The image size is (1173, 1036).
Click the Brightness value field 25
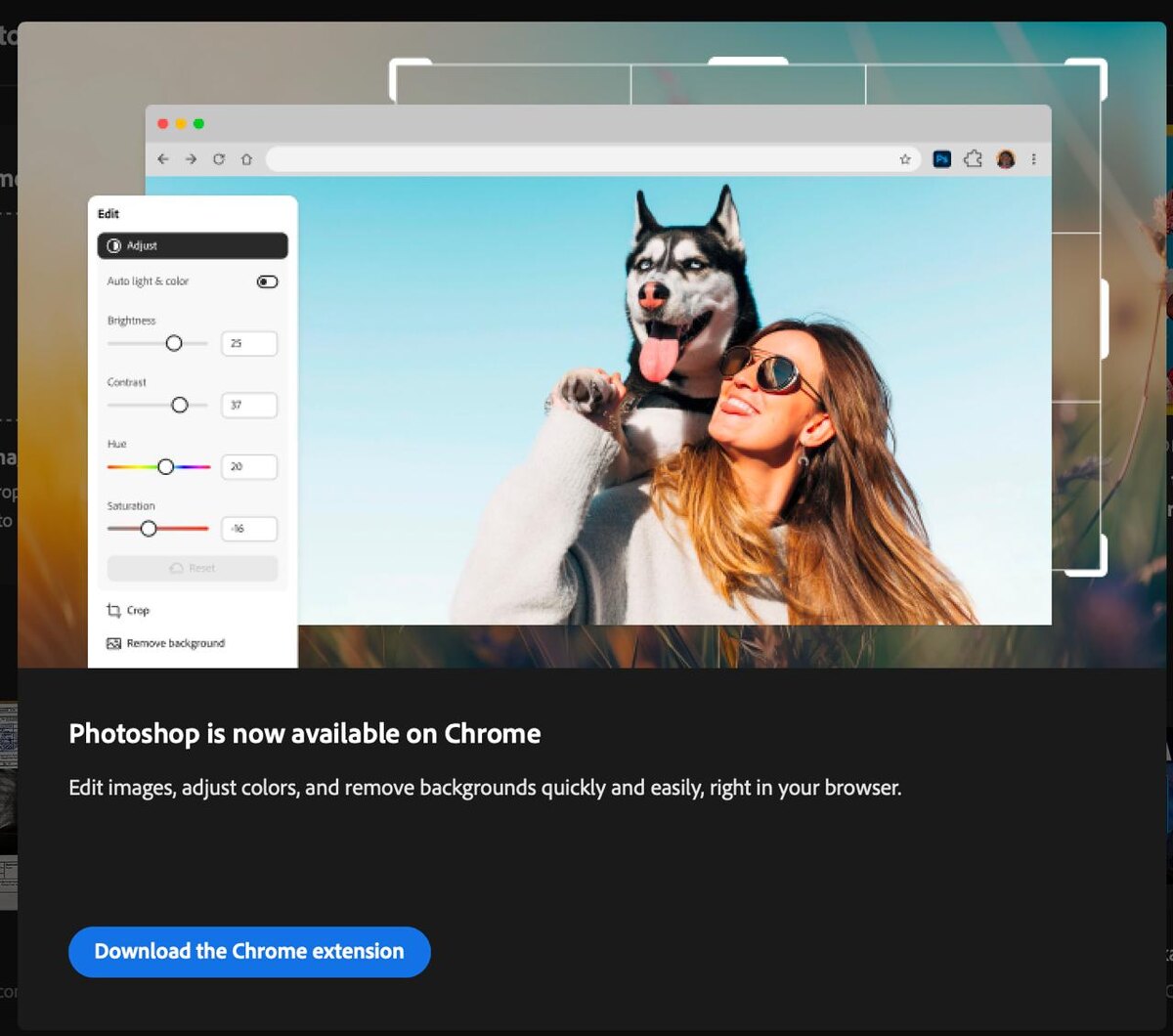coord(249,343)
